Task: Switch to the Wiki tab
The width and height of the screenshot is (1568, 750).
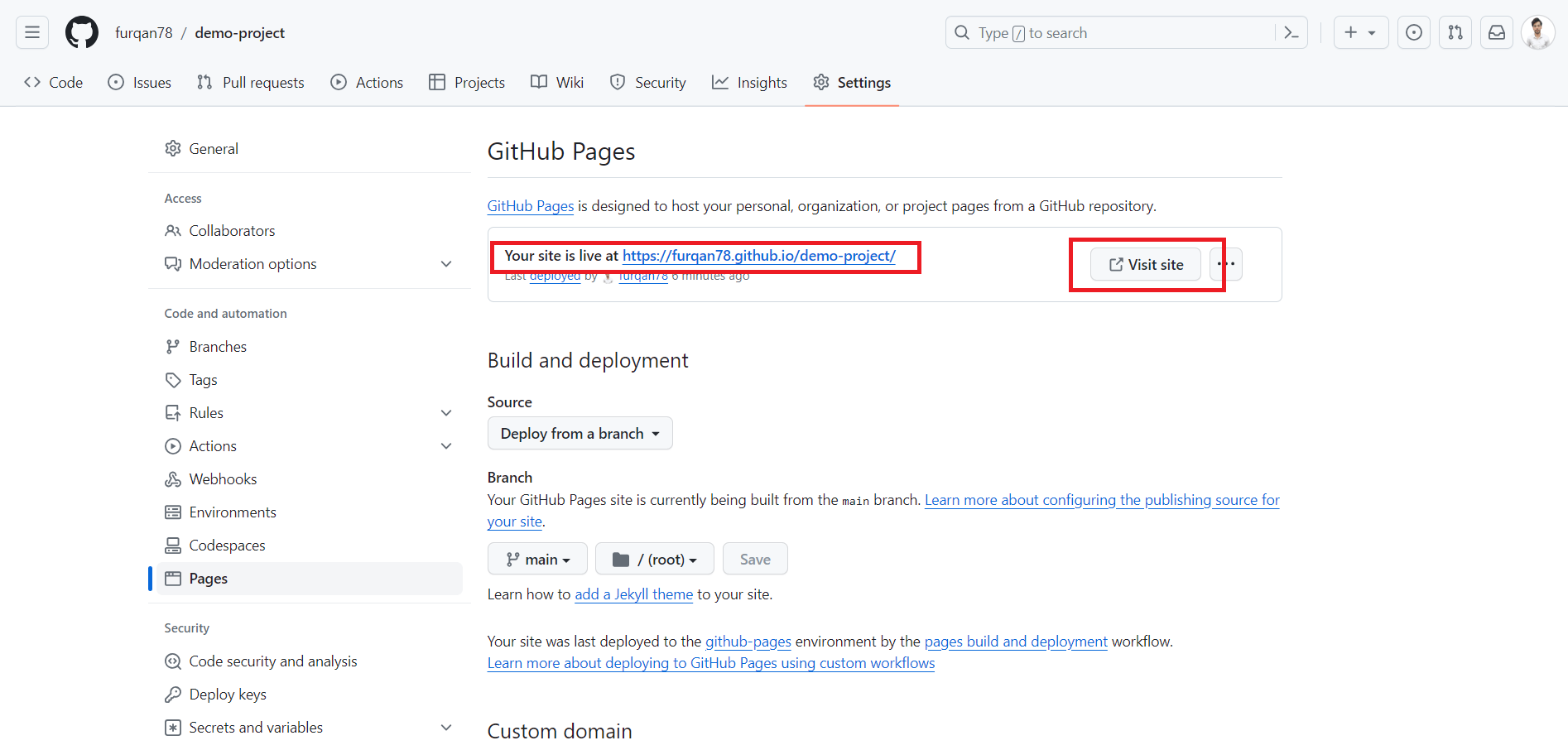Action: coord(557,82)
